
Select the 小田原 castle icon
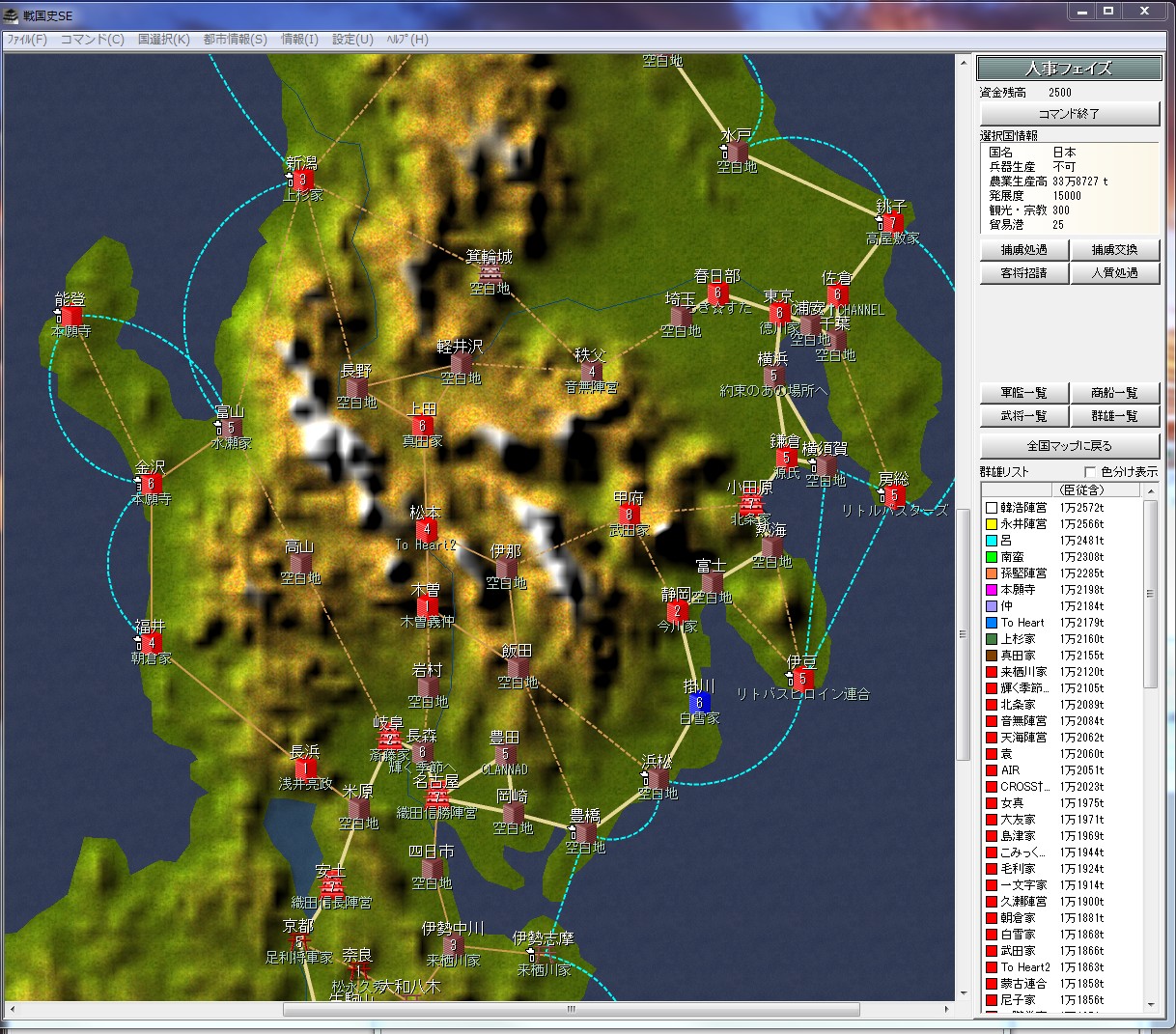point(750,505)
